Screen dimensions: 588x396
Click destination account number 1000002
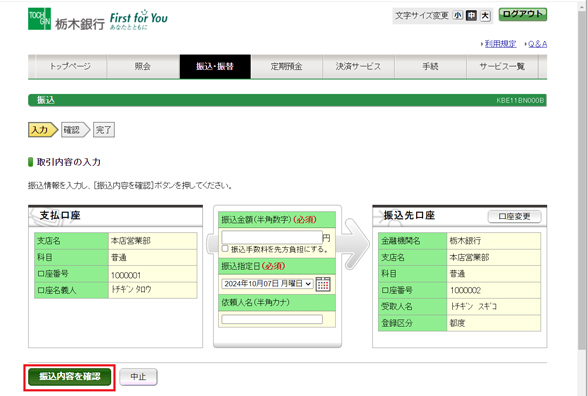pyautogui.click(x=465, y=290)
